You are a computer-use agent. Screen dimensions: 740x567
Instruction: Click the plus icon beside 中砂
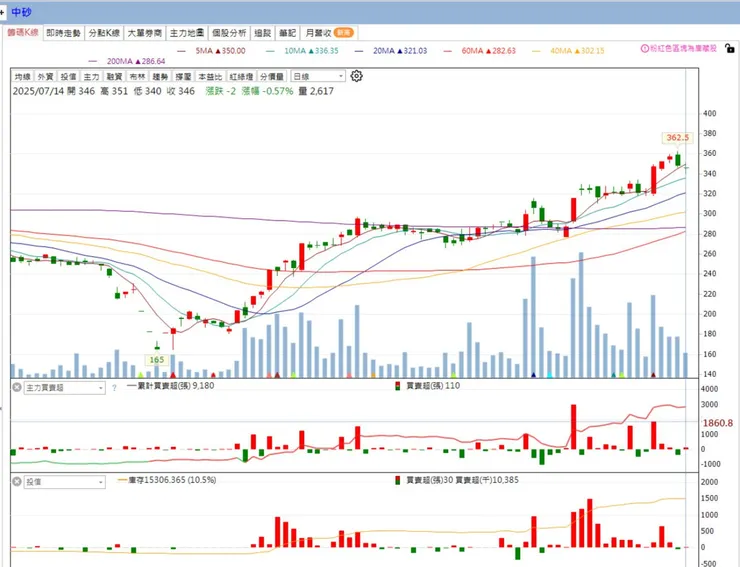(x=2, y=13)
